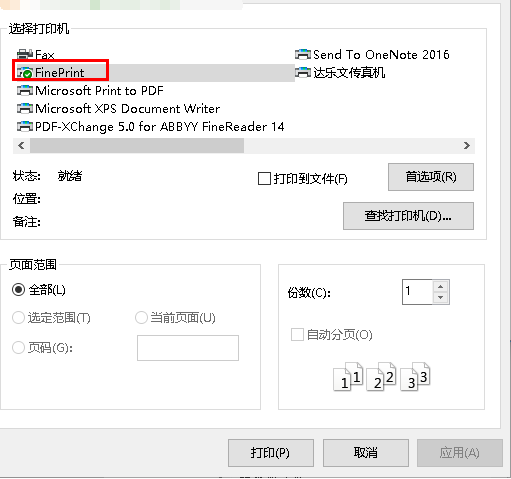
Task: Select the 全部 page range radio
Action: [18, 290]
